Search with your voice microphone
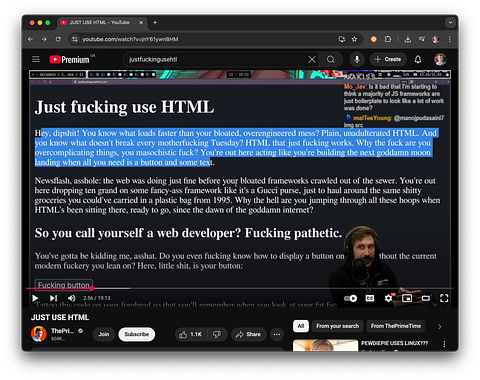Viewport: 480px width, 380px height. pyautogui.click(x=357, y=59)
